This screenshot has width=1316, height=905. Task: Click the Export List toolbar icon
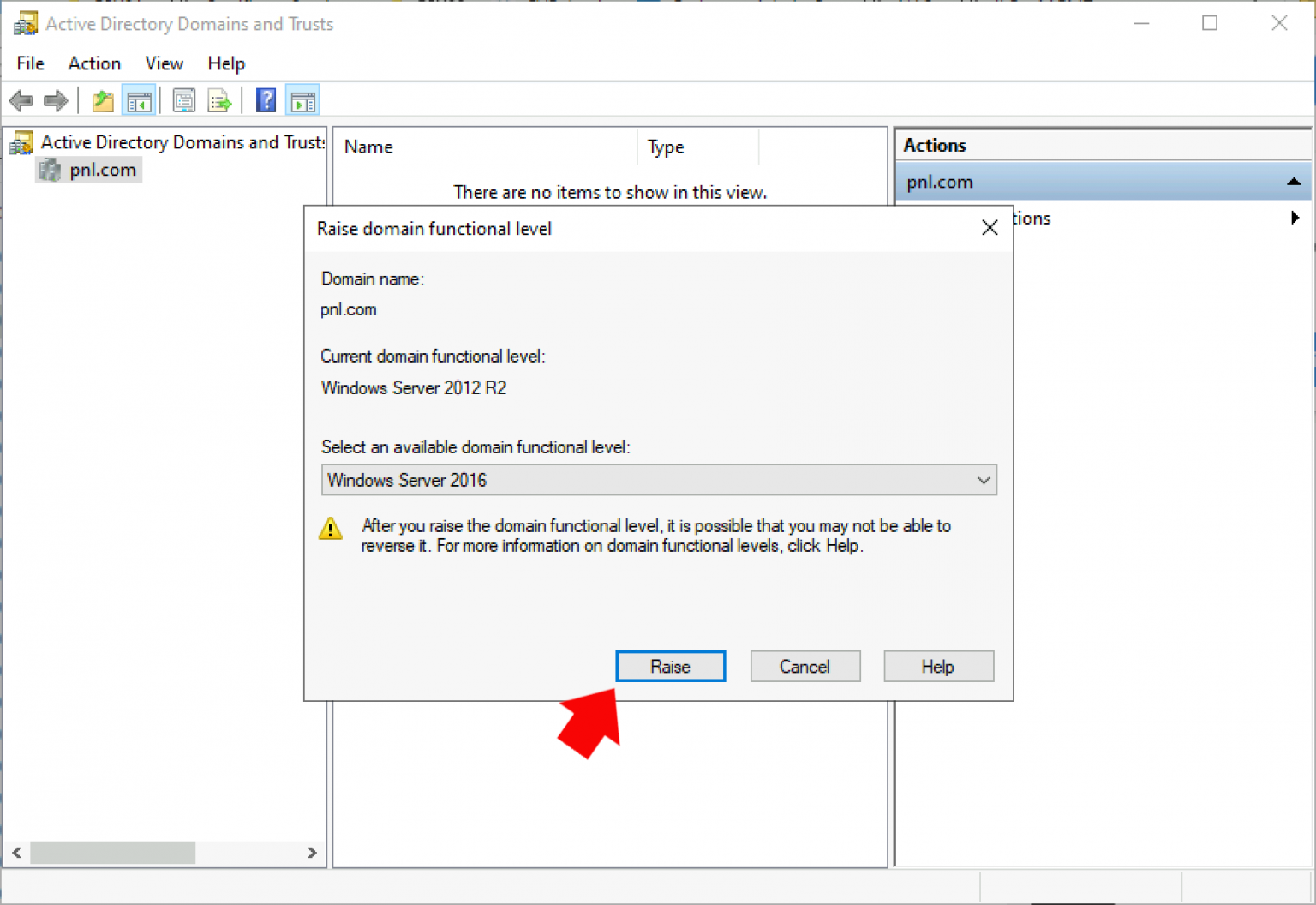pos(219,101)
